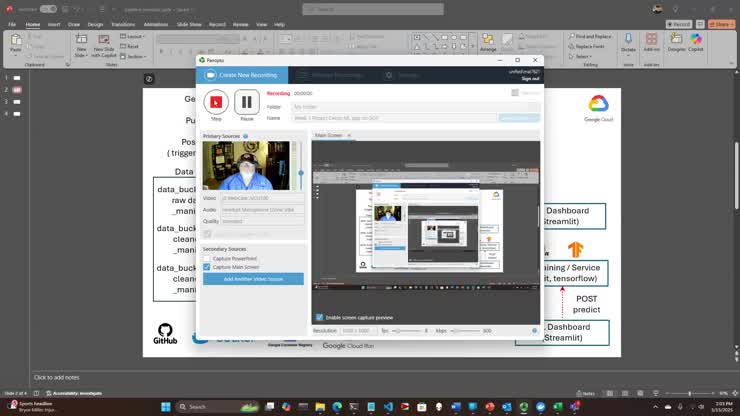This screenshot has width=740, height=416.
Task: Expand the Section dropdown in PowerPoint
Action: pos(134,57)
